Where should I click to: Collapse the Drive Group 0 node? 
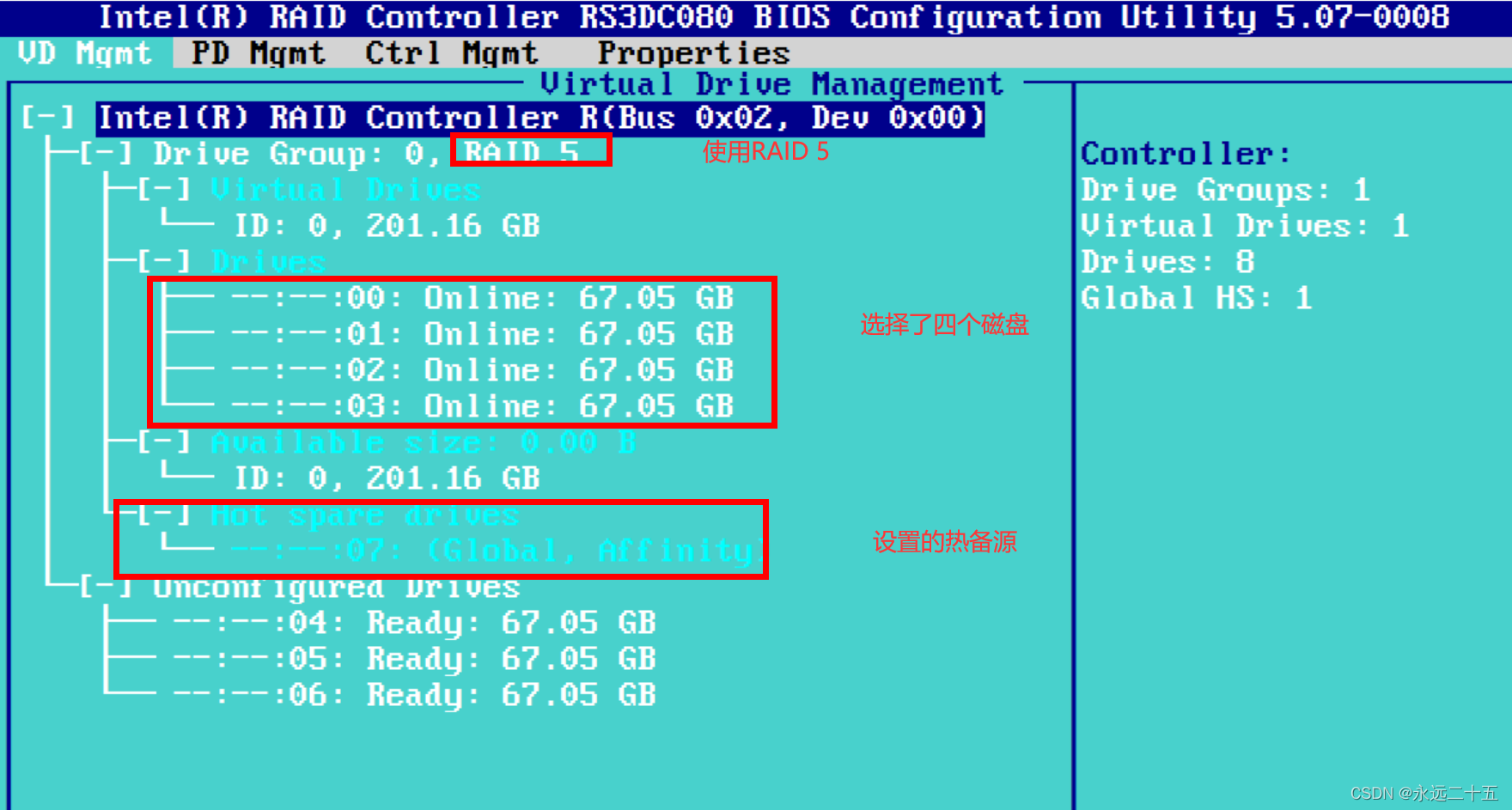pyautogui.click(x=107, y=154)
